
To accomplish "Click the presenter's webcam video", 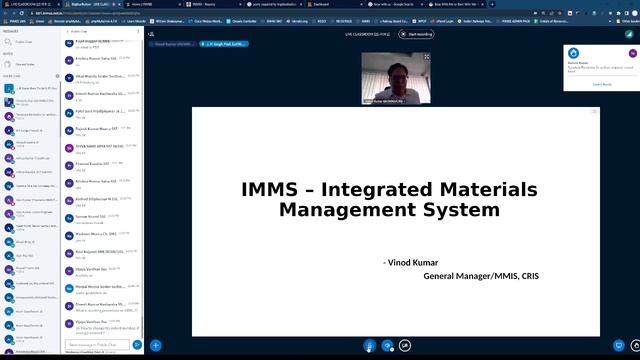I will coord(396,78).
